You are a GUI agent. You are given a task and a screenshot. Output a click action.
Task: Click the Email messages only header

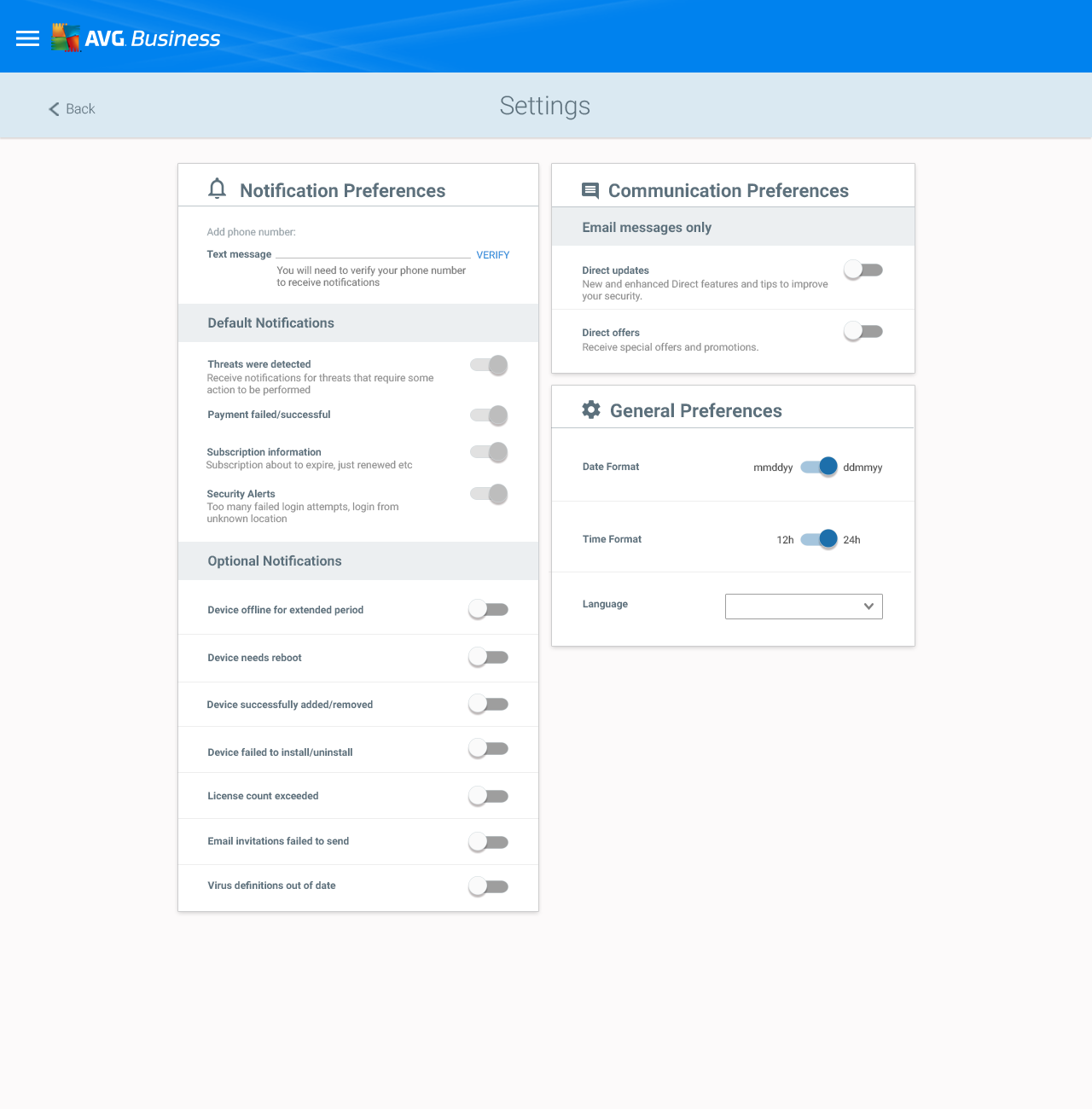733,227
